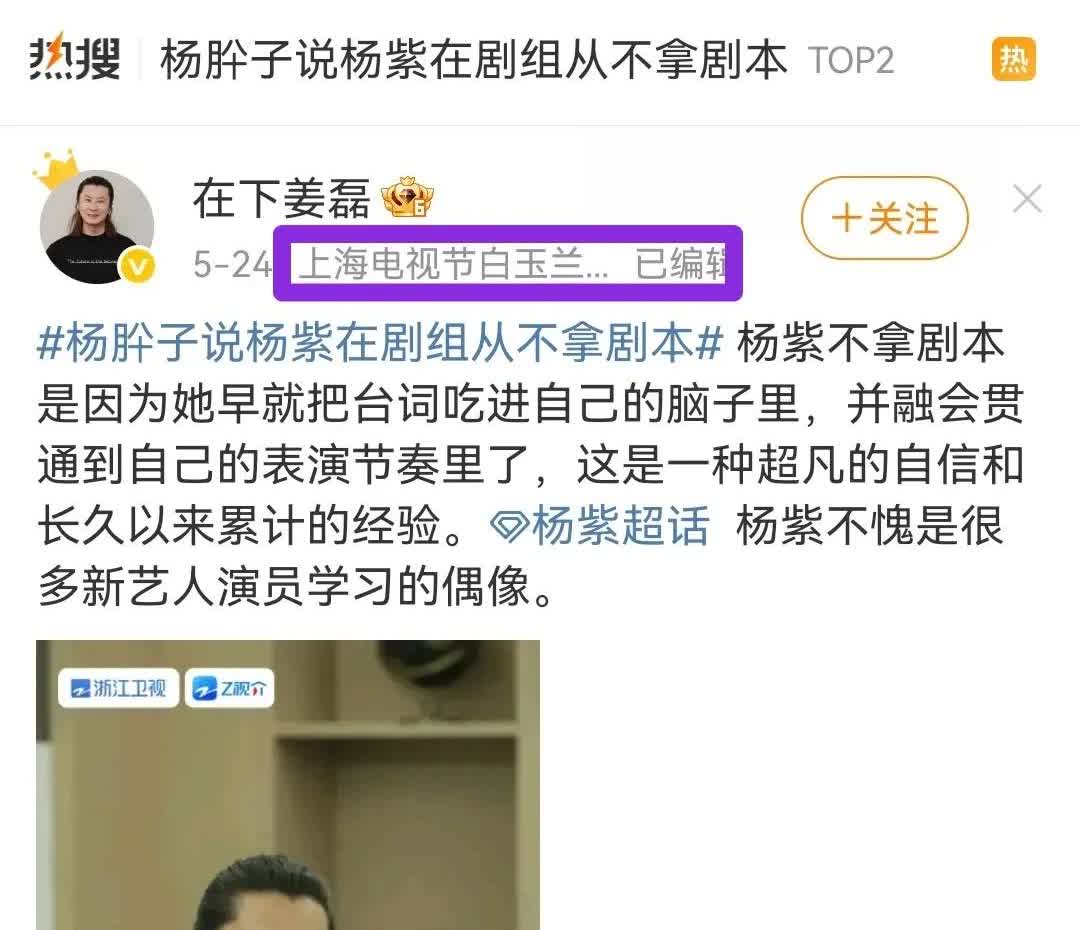The image size is (1080, 930).
Task: Tap the 热搜 hot search logo
Action: click(74, 59)
